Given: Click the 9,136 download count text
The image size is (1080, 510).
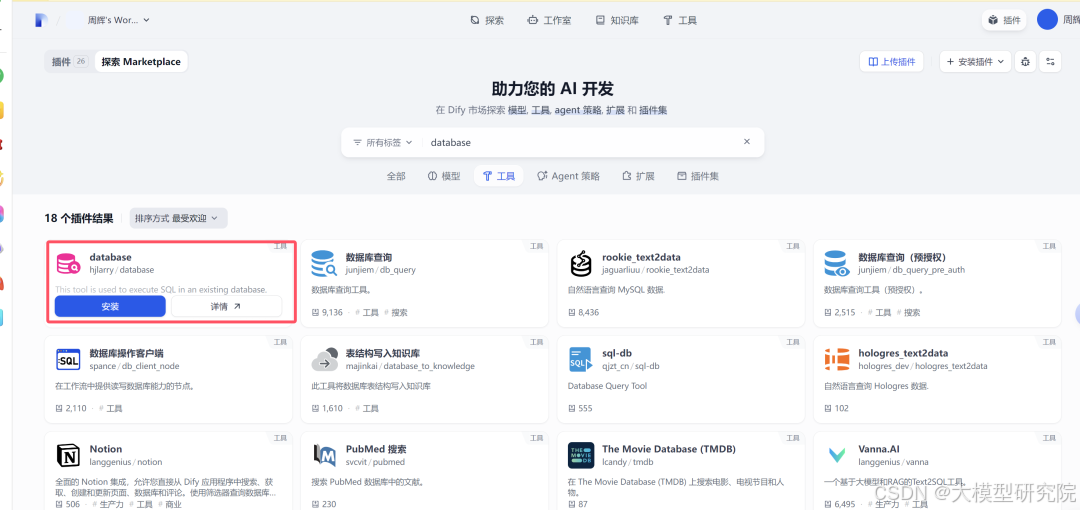Looking at the screenshot, I should (x=332, y=313).
